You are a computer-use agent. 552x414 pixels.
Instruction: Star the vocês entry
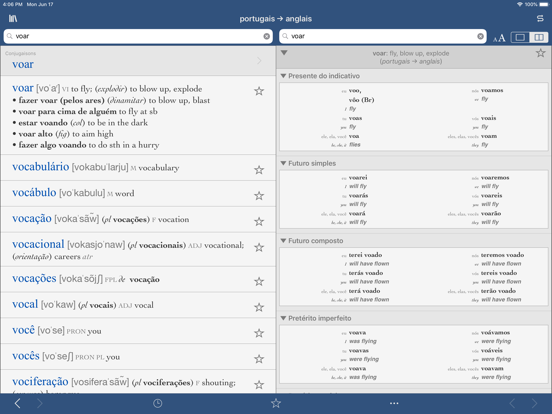[259, 359]
